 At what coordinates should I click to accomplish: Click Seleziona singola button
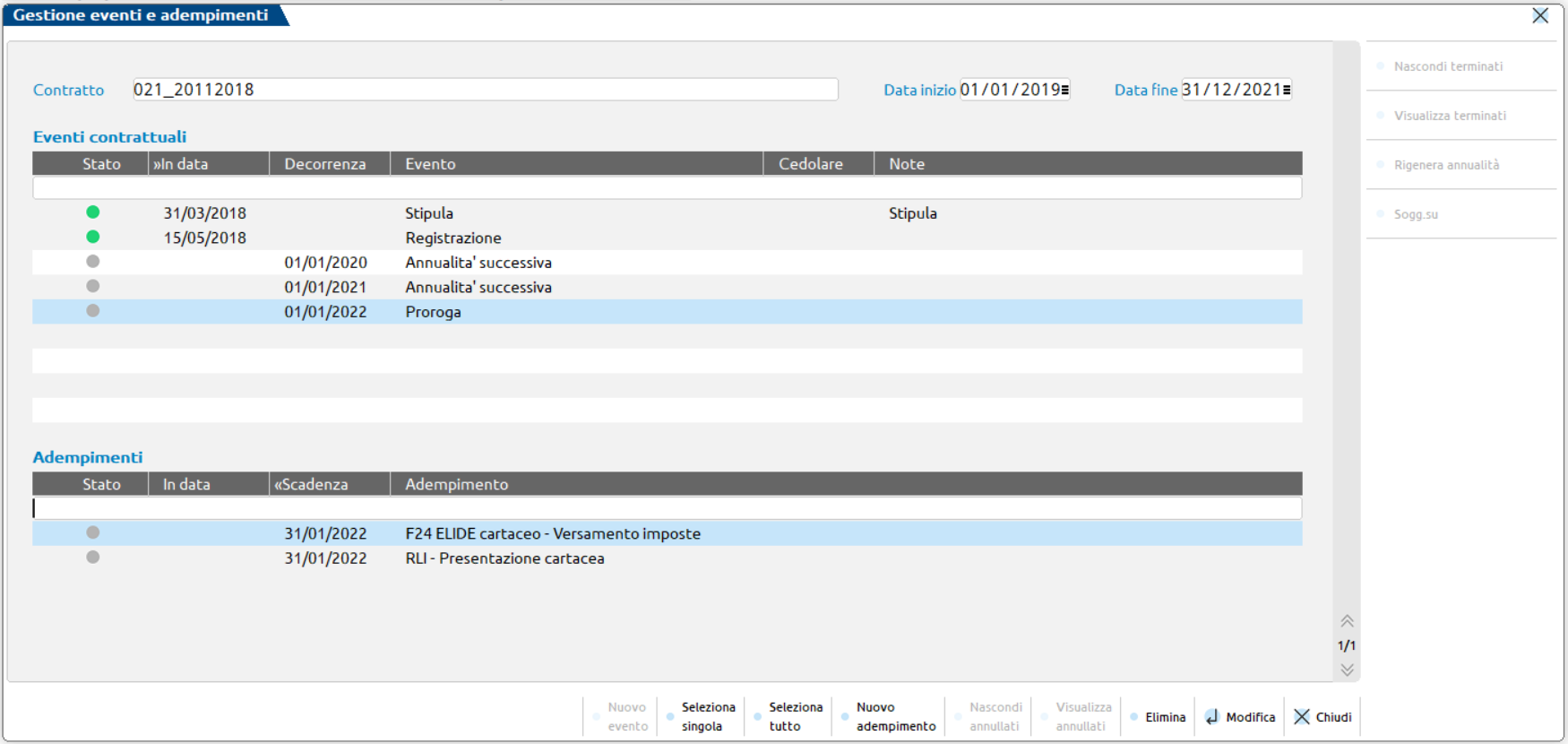coord(707,717)
